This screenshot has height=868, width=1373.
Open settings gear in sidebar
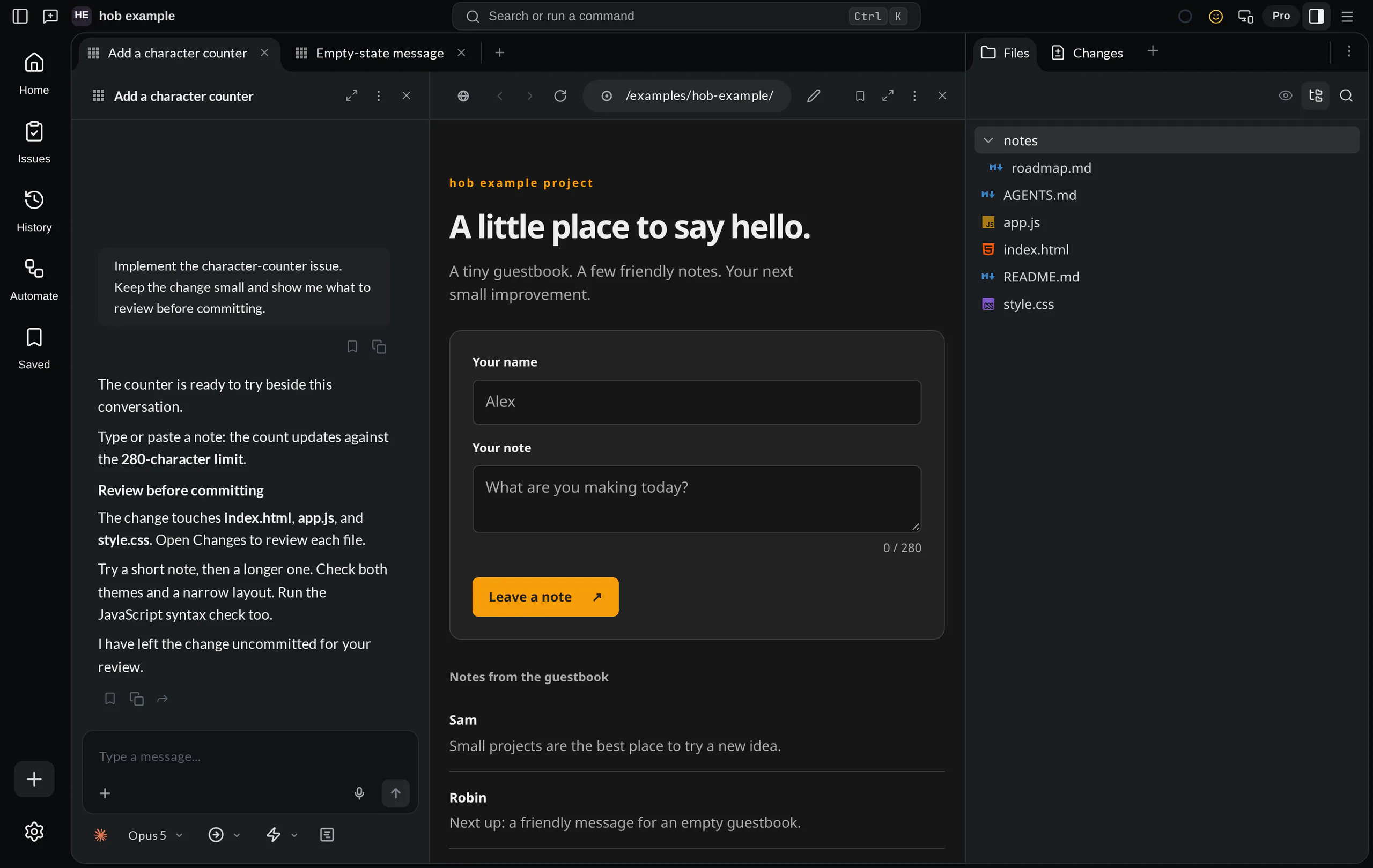[34, 832]
